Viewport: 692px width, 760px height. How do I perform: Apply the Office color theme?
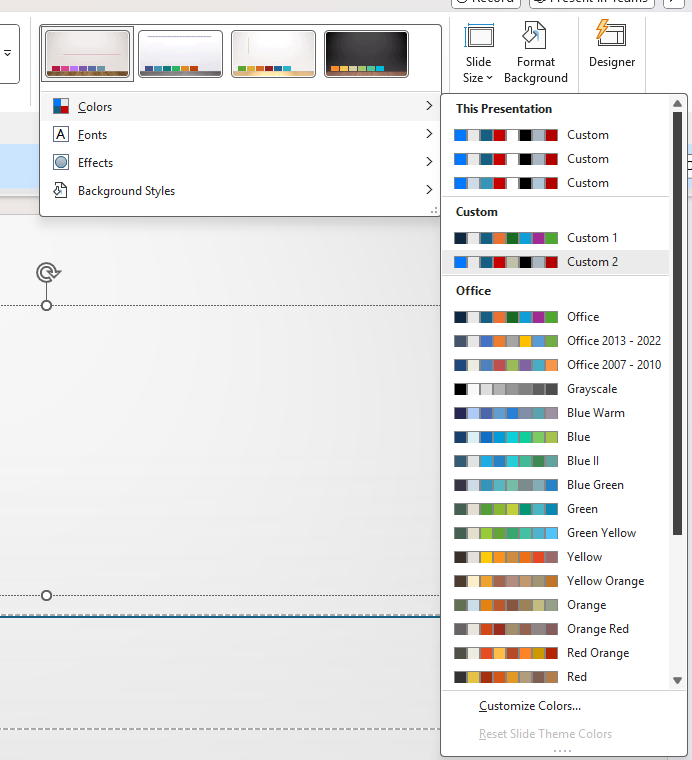[x=556, y=317]
